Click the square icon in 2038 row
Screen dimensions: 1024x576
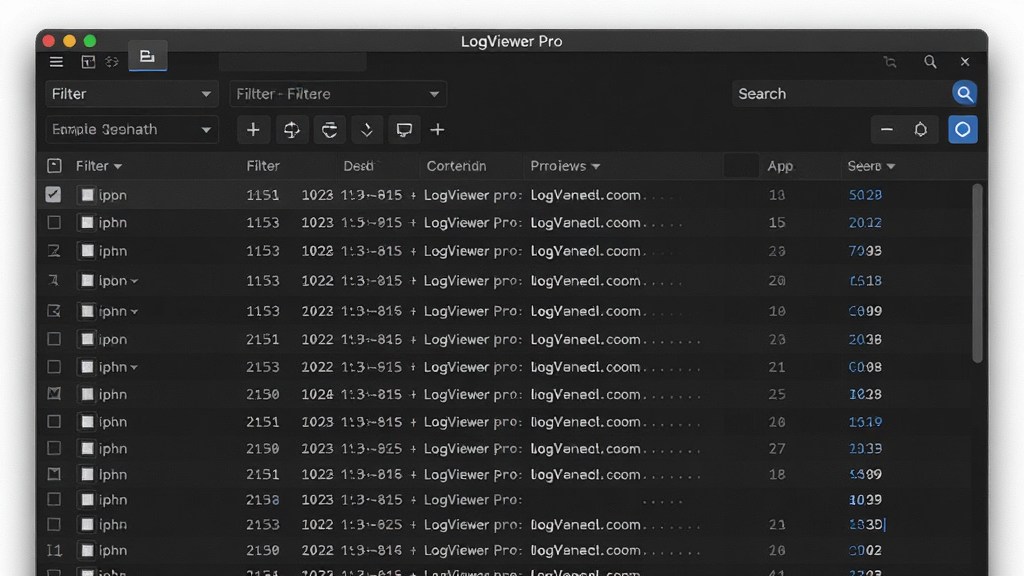pos(87,339)
